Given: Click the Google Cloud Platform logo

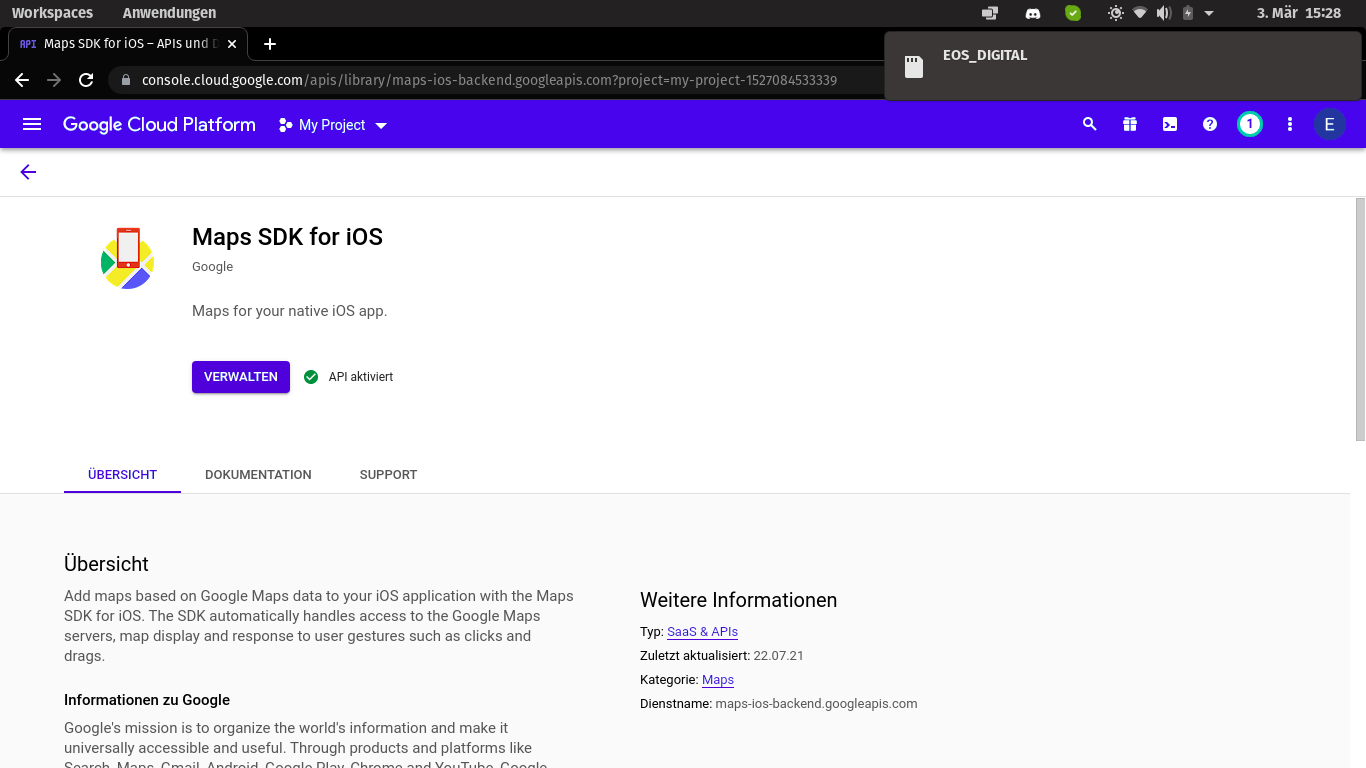Looking at the screenshot, I should (159, 124).
